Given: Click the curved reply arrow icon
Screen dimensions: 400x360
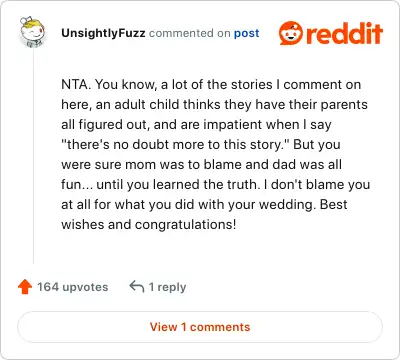Looking at the screenshot, I should click(137, 286).
